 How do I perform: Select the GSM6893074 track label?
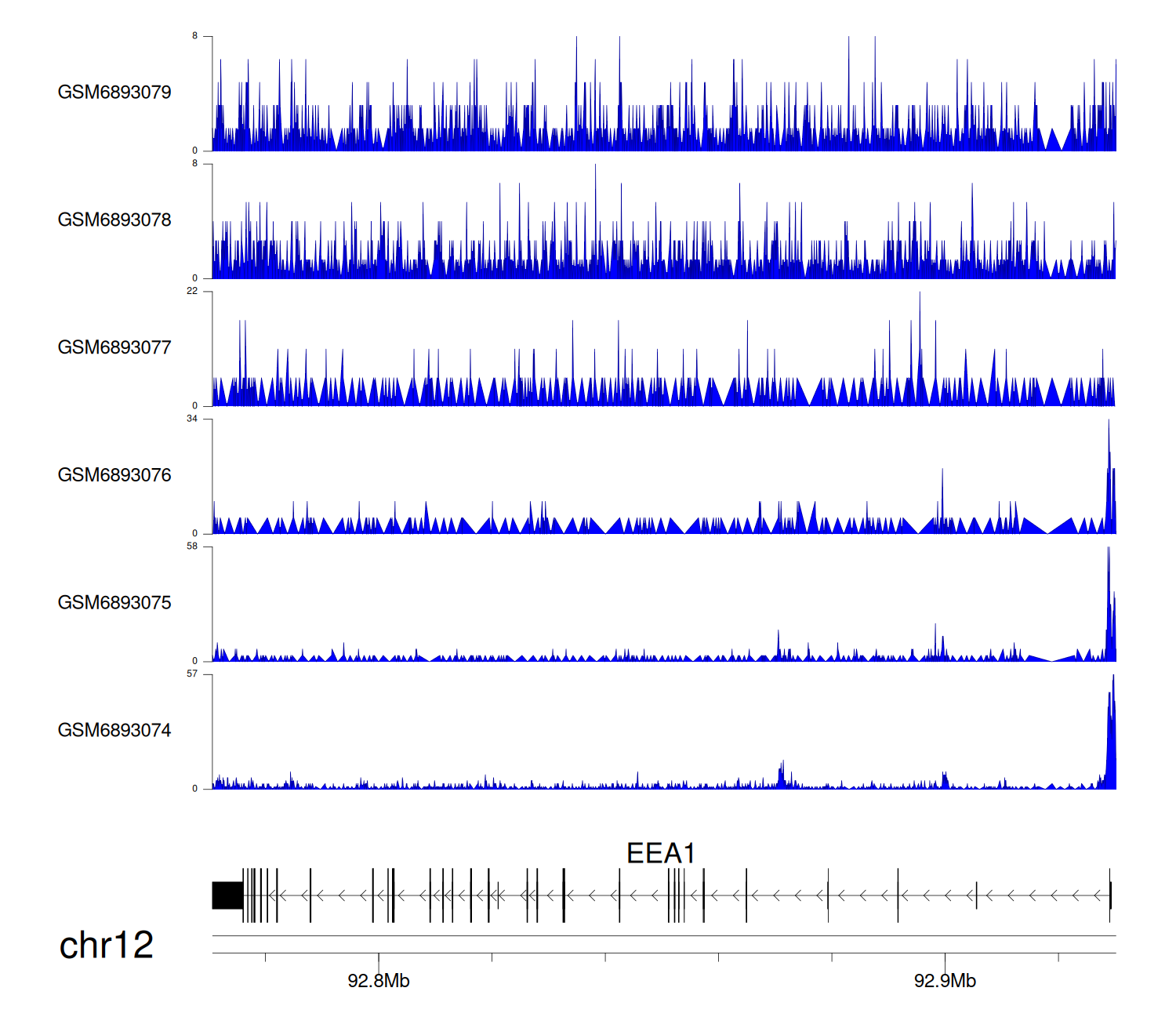coord(114,731)
